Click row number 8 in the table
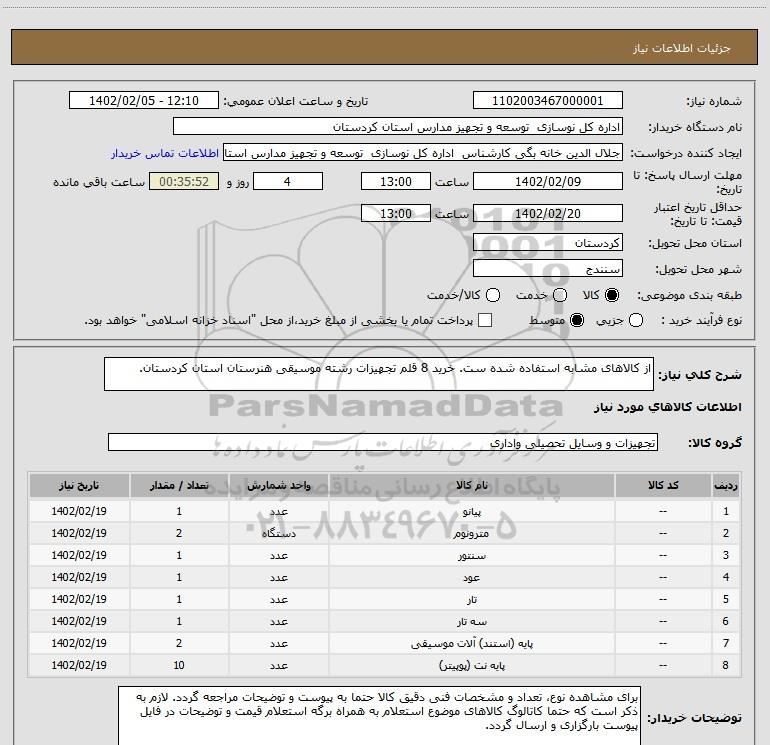The width and height of the screenshot is (770, 745). 726,665
